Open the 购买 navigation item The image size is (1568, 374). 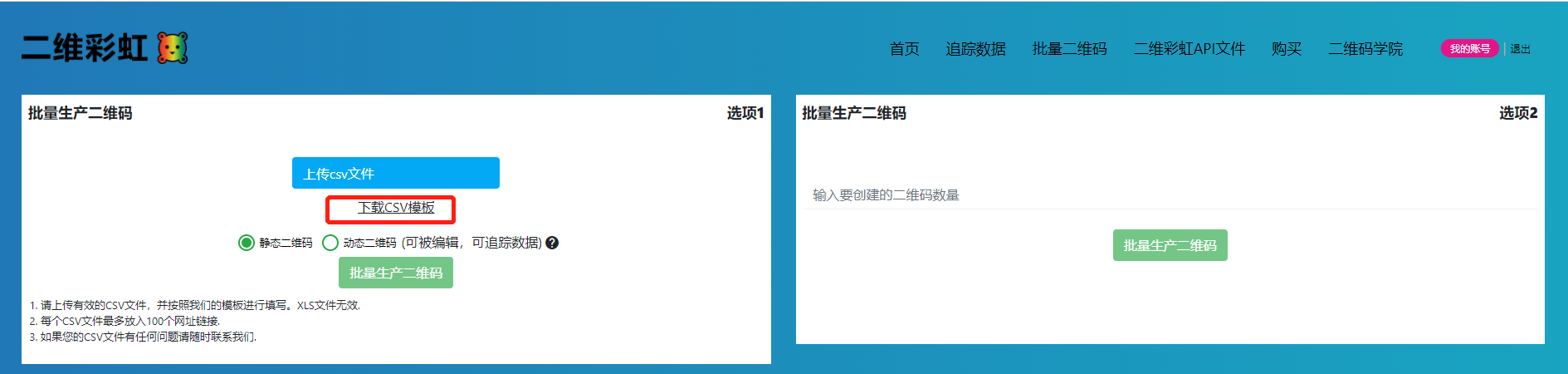(1287, 49)
